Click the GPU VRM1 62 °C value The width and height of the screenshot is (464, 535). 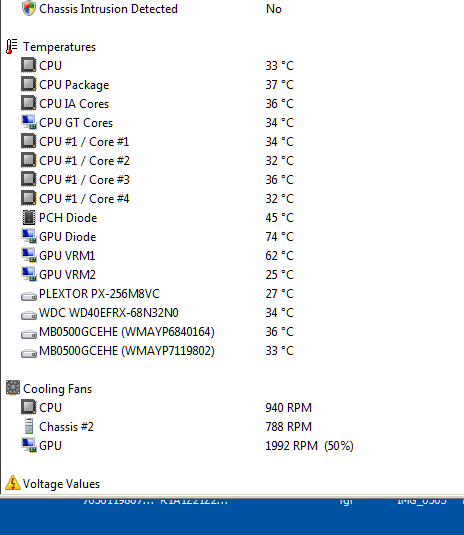point(279,256)
